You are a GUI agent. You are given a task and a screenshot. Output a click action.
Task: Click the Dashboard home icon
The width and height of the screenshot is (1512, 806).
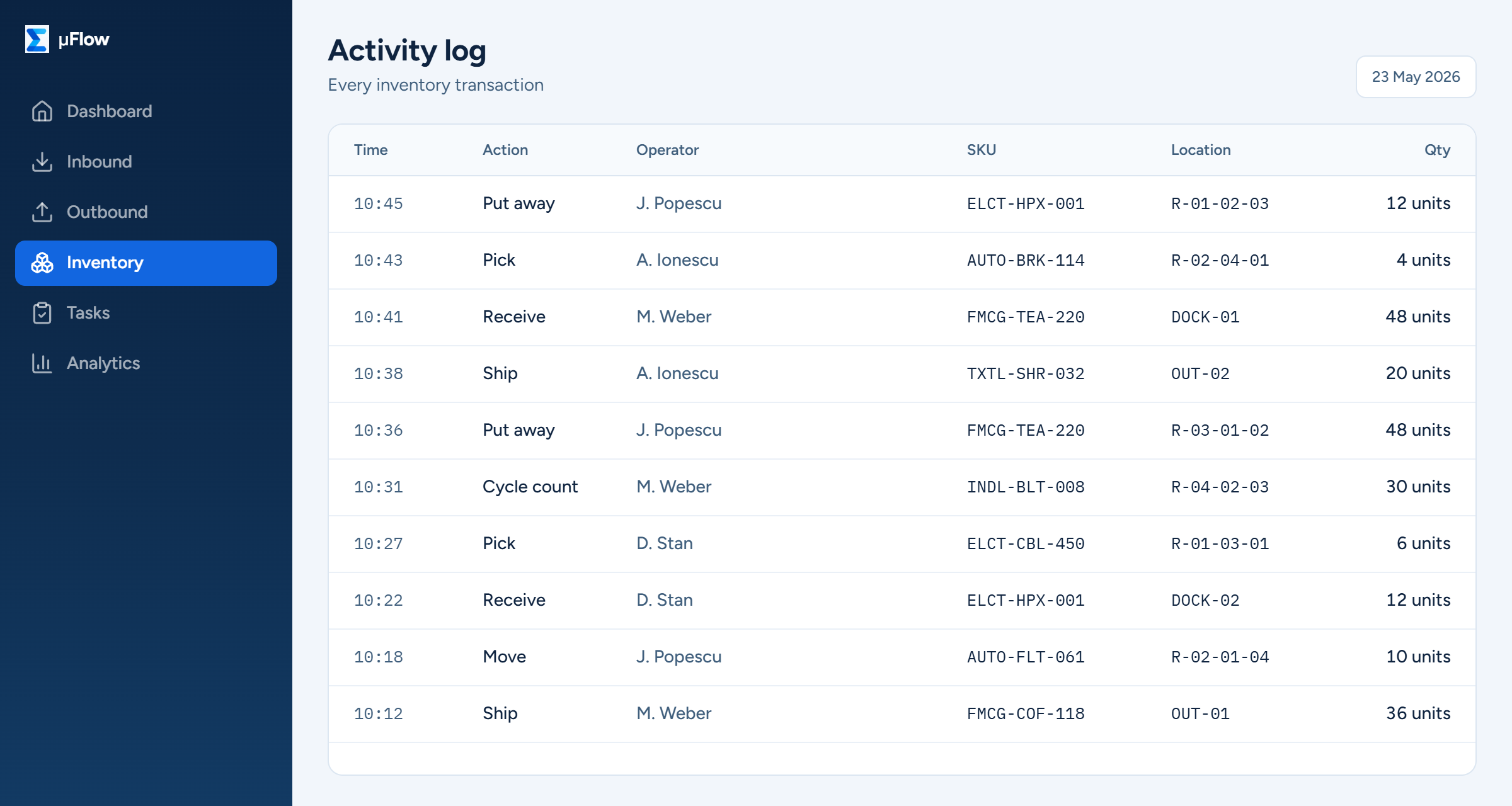(42, 111)
